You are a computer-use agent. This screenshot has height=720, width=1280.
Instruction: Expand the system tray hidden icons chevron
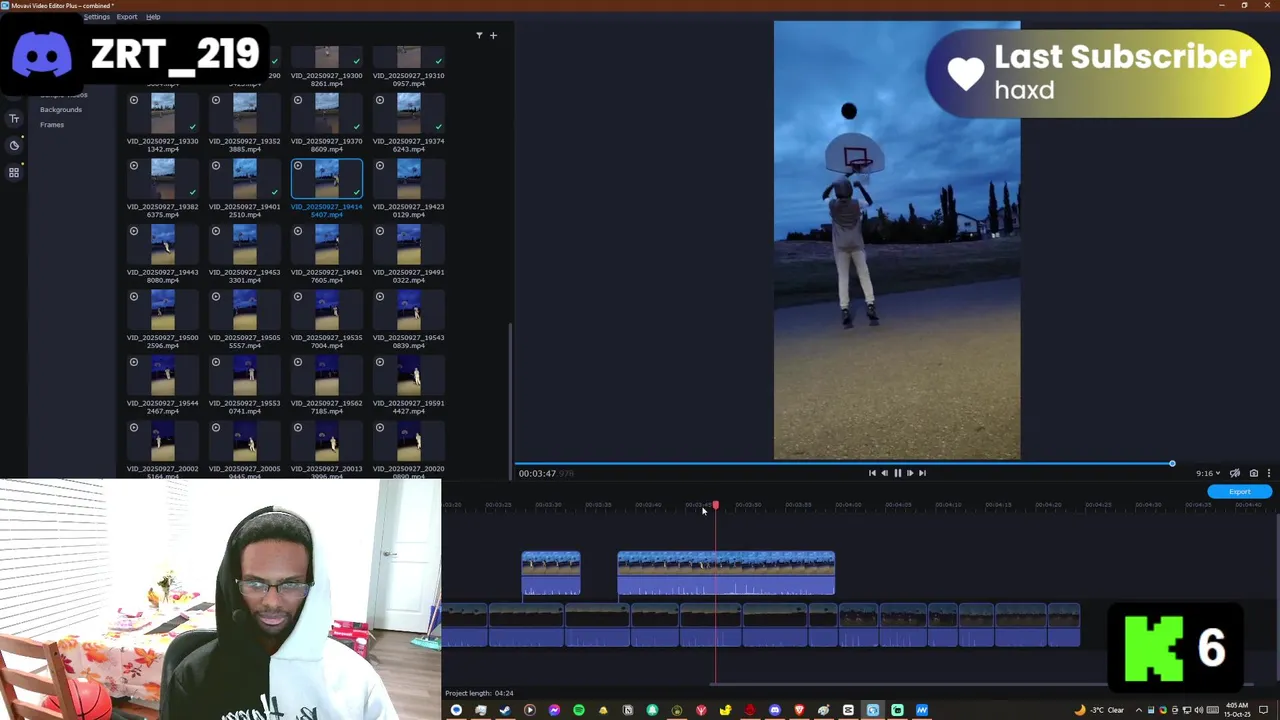click(x=1138, y=711)
